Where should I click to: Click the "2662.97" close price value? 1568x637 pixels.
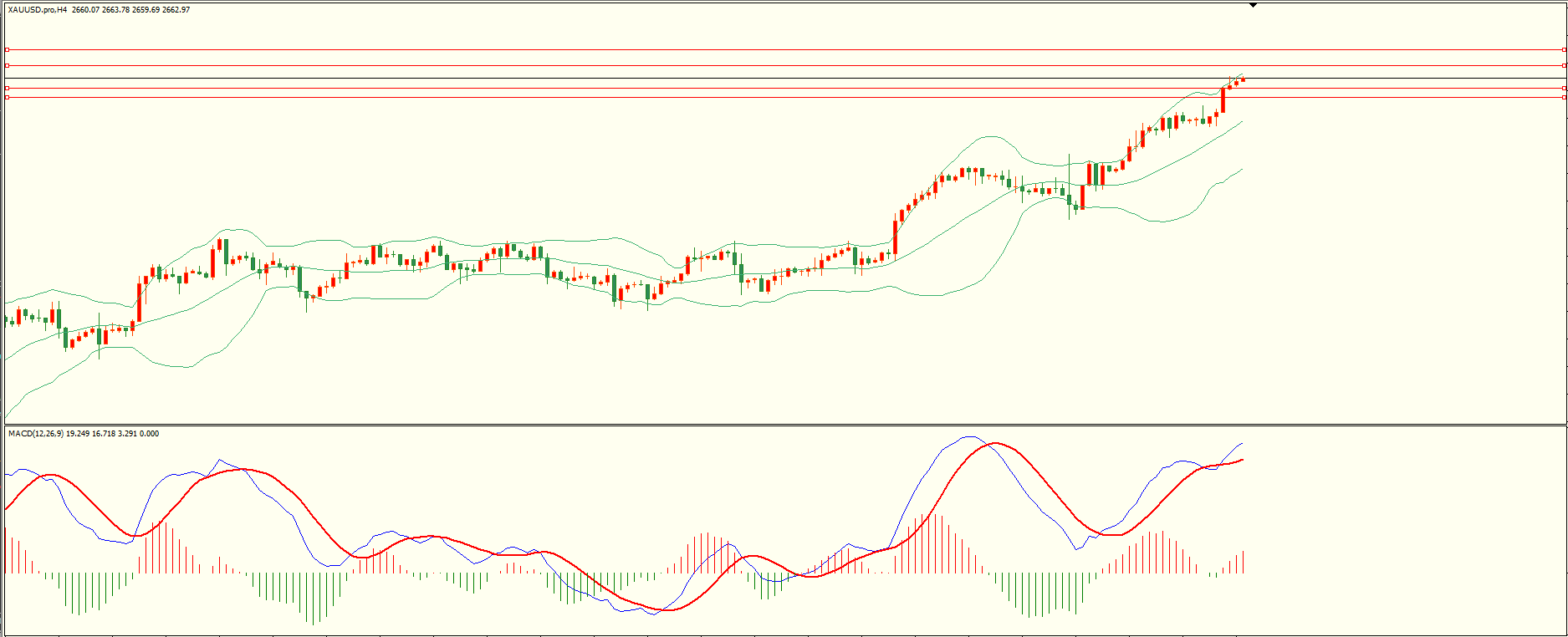pos(176,10)
